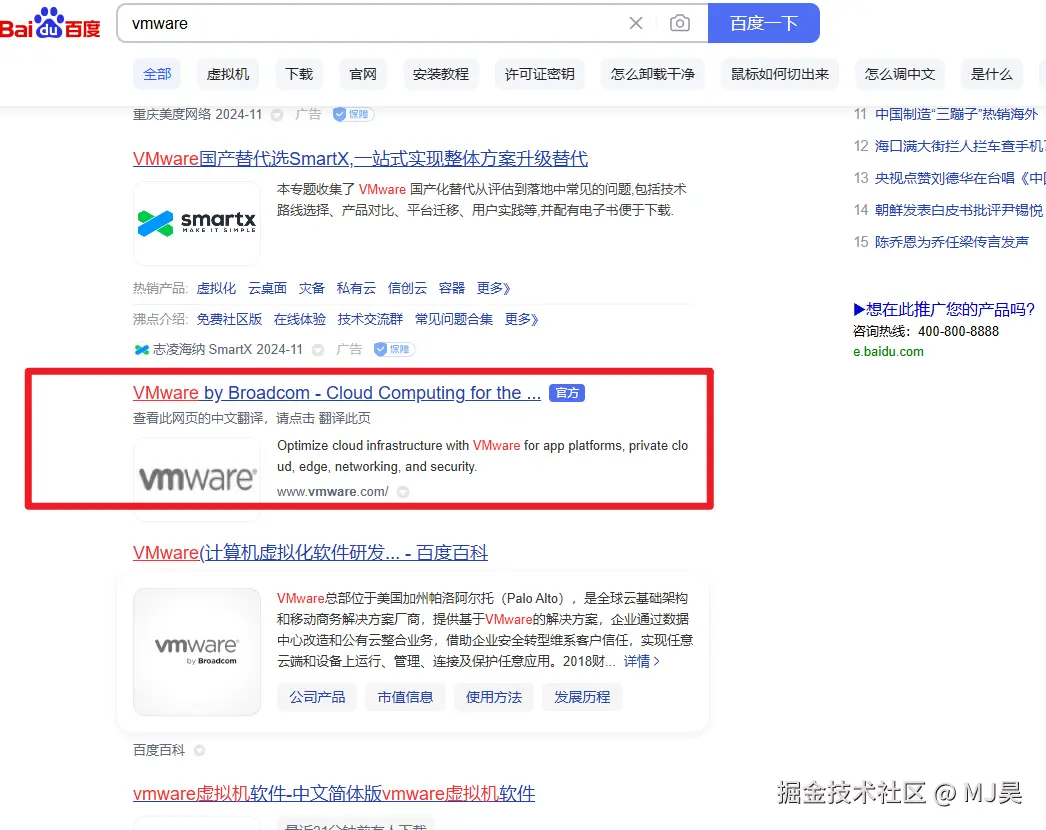Open www.vmware.com/ URL link
Image resolution: width=1046 pixels, height=830 pixels.
pyautogui.click(x=333, y=492)
